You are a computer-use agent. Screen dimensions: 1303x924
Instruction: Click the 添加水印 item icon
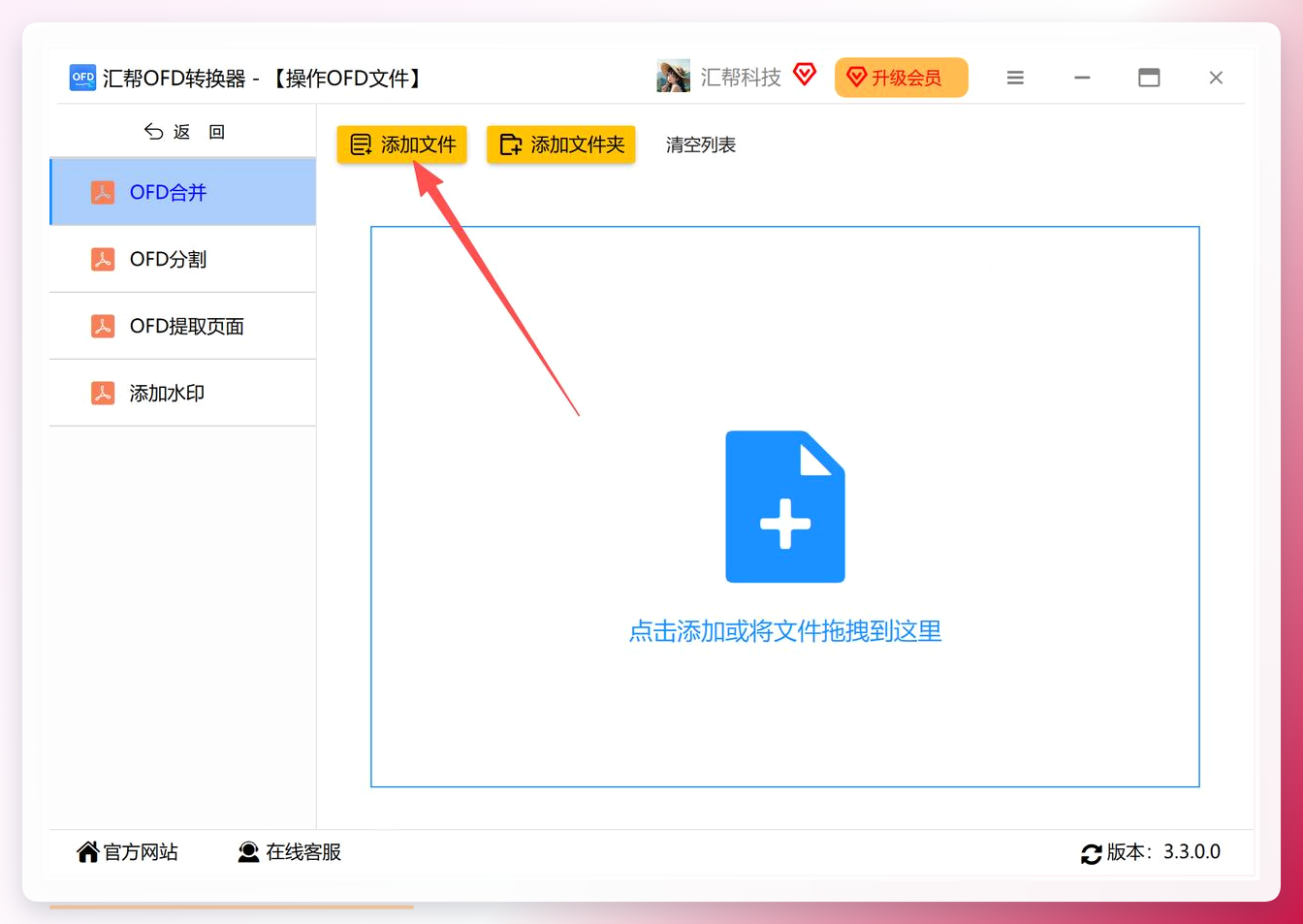coord(103,393)
